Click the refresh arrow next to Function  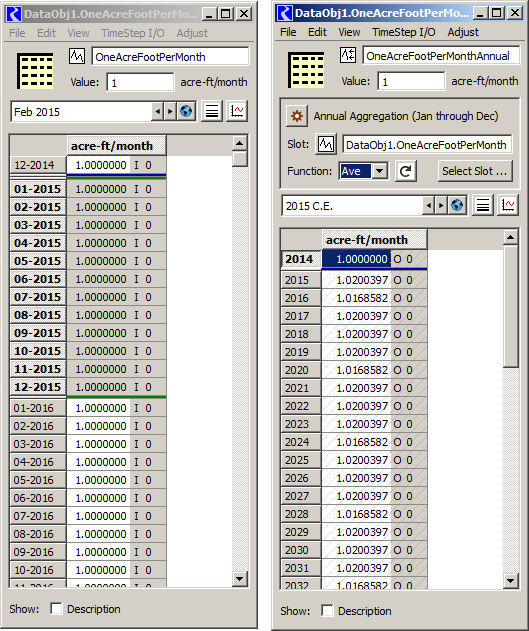click(405, 171)
